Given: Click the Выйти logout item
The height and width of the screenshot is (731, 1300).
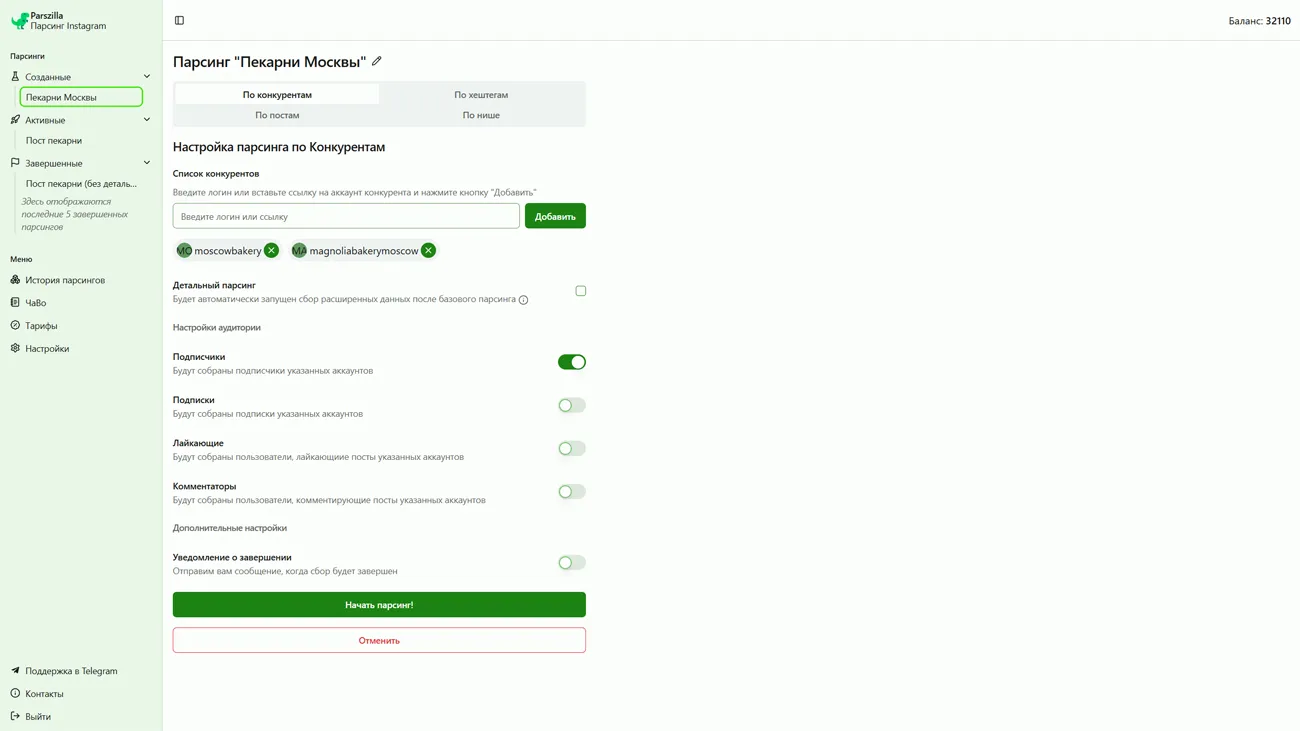Looking at the screenshot, I should tap(38, 717).
